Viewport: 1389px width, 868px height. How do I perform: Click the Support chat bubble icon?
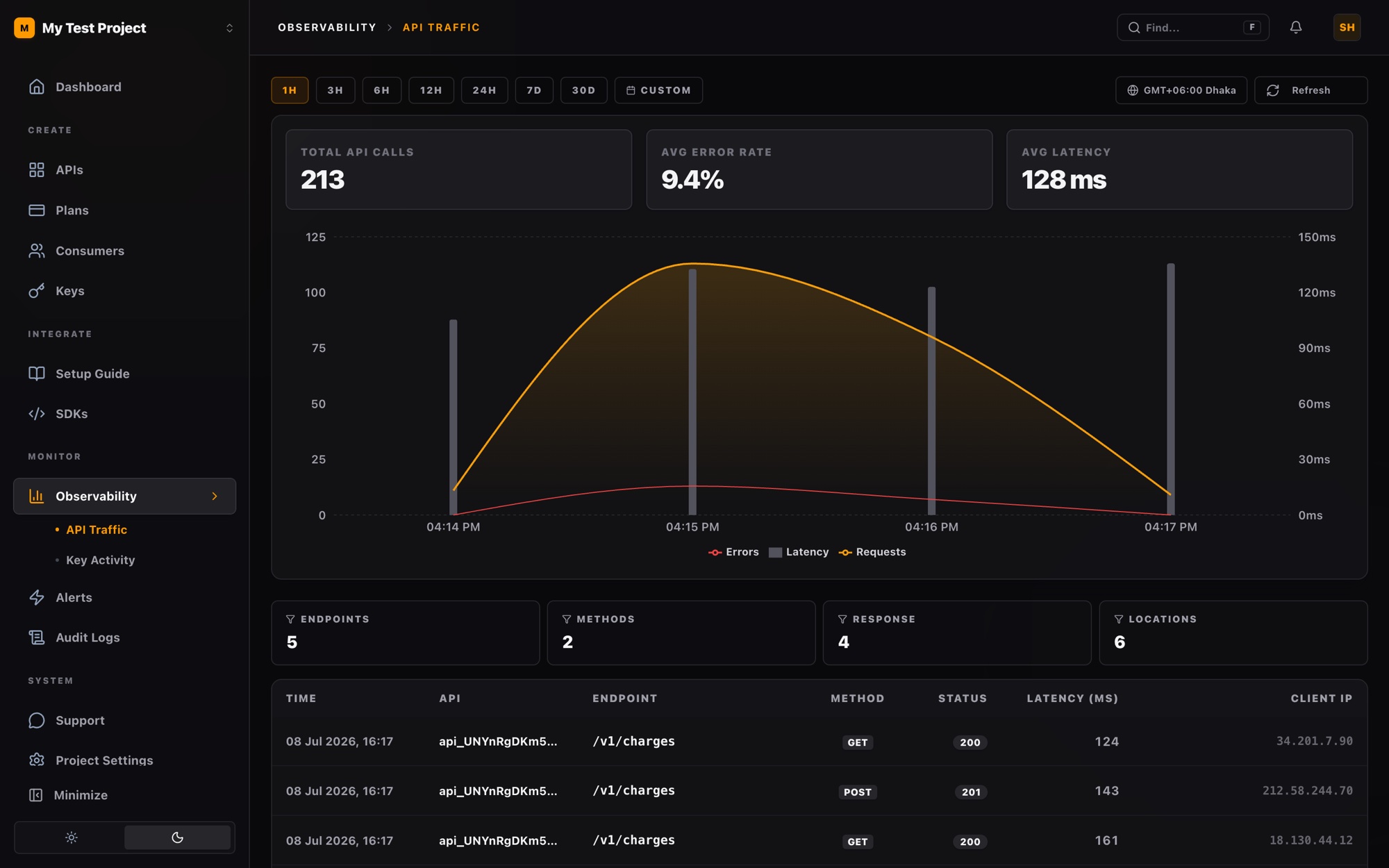pyautogui.click(x=37, y=720)
